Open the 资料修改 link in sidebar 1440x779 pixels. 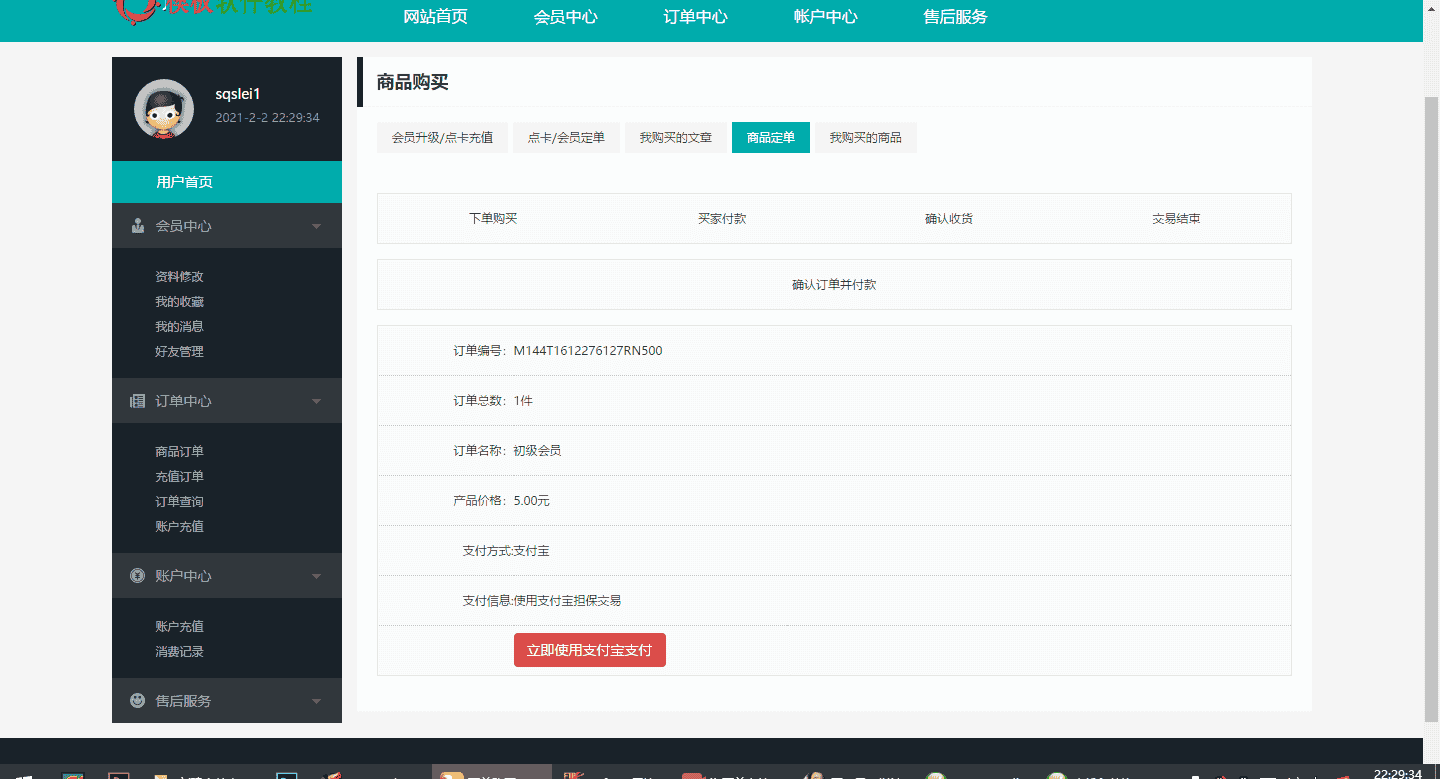click(177, 276)
